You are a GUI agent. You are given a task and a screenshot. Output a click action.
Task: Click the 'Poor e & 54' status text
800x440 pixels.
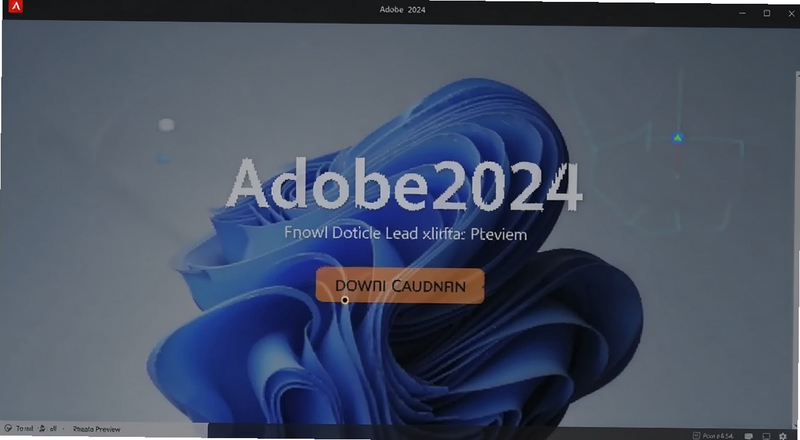point(718,436)
